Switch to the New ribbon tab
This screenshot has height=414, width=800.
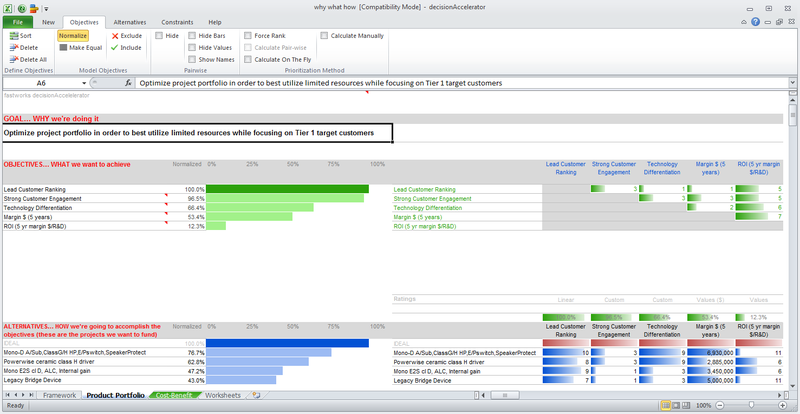pyautogui.click(x=48, y=22)
